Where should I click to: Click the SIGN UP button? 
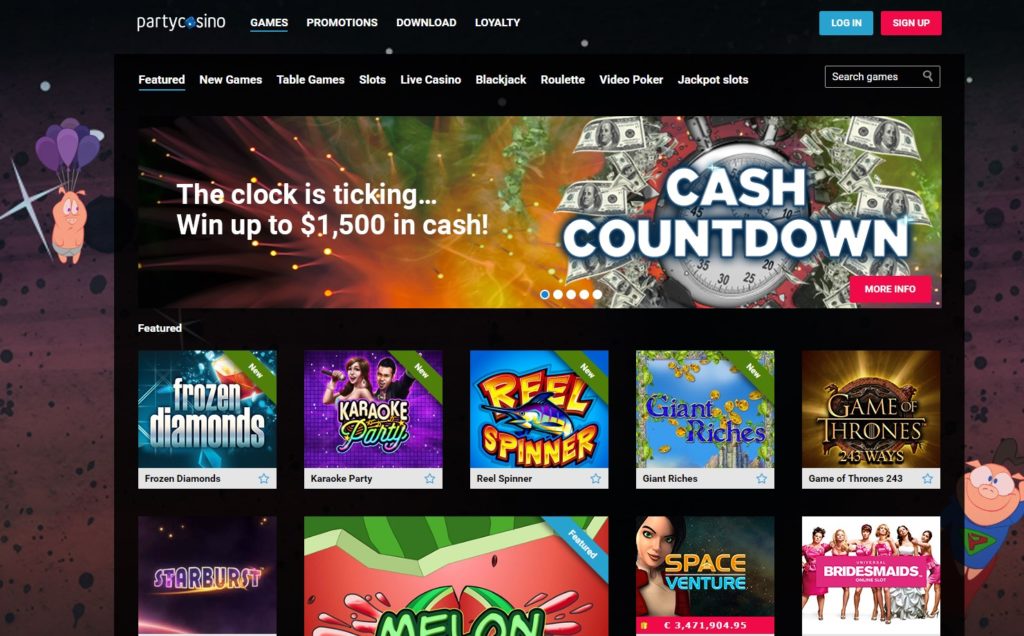click(911, 23)
